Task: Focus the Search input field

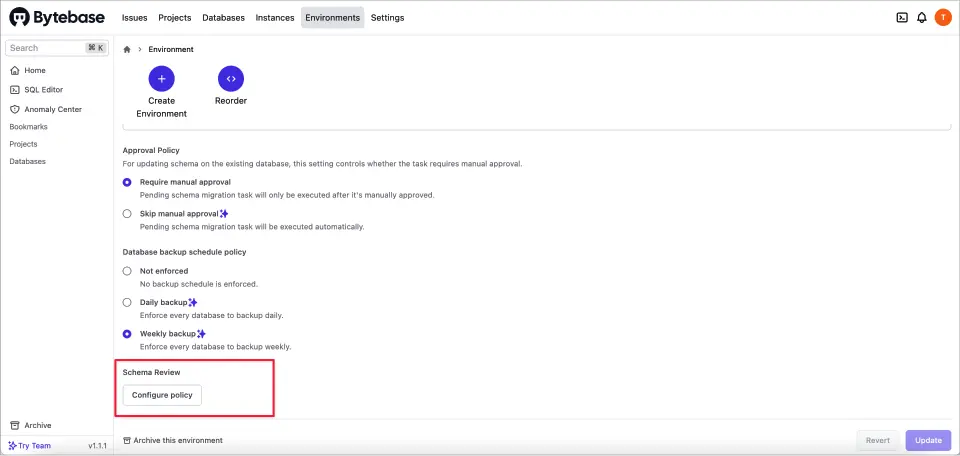Action: point(45,48)
